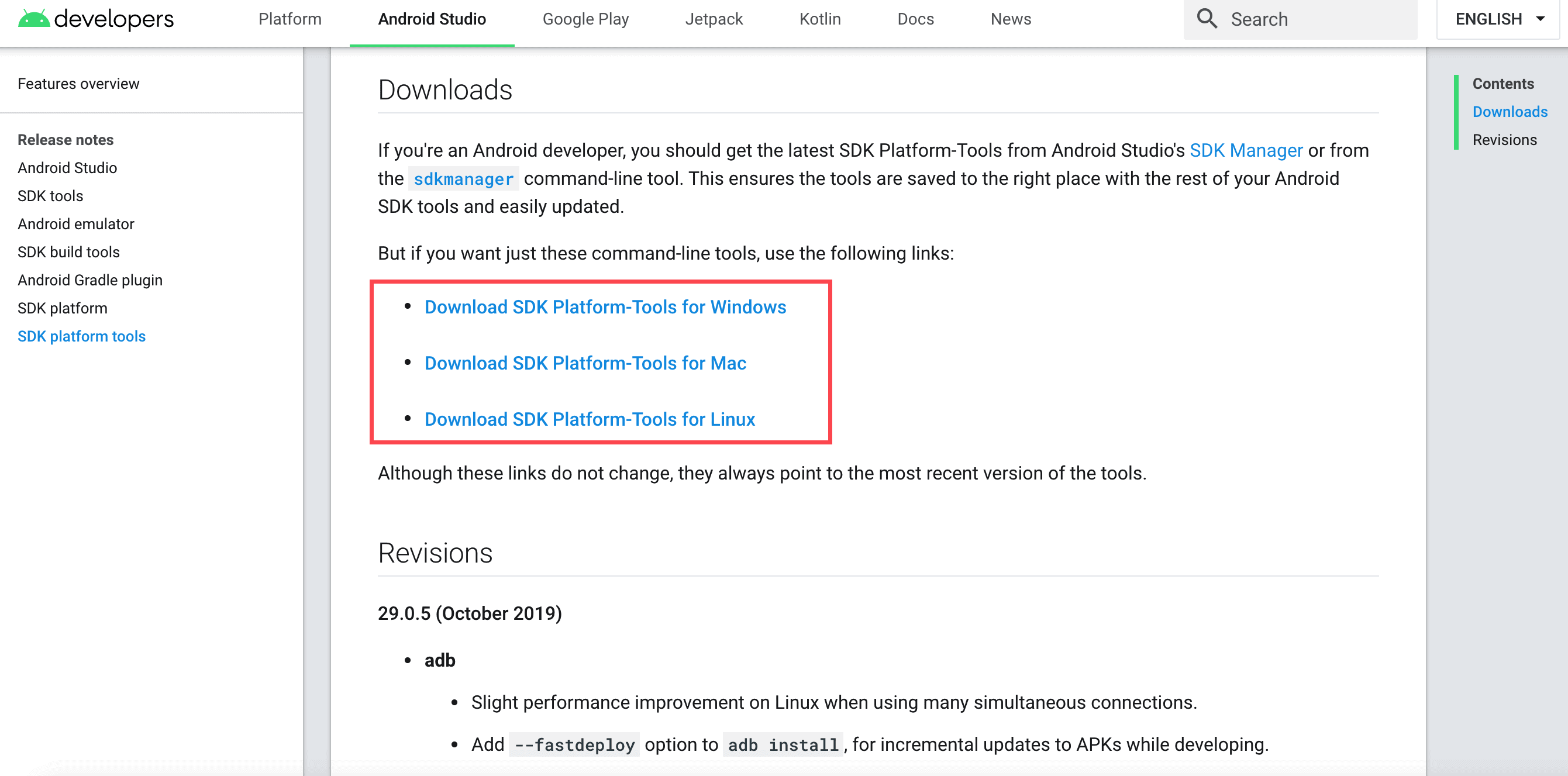Click the search magnifier icon
Viewport: 1568px width, 776px height.
1207,19
